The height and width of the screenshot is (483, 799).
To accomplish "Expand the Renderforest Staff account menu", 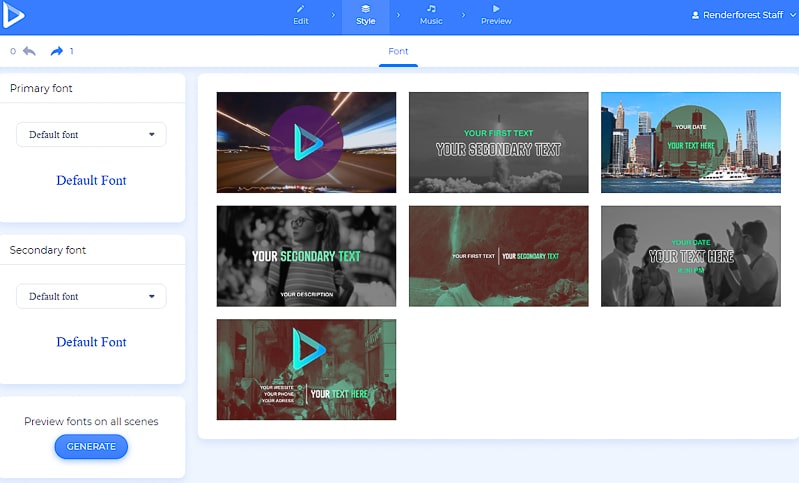I will pyautogui.click(x=792, y=15).
